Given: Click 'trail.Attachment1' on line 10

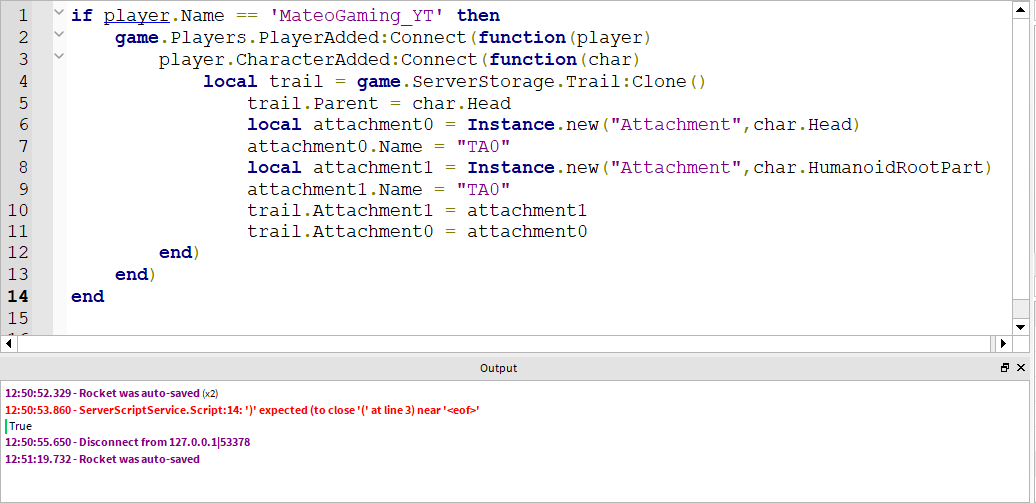Looking at the screenshot, I should coord(340,211).
